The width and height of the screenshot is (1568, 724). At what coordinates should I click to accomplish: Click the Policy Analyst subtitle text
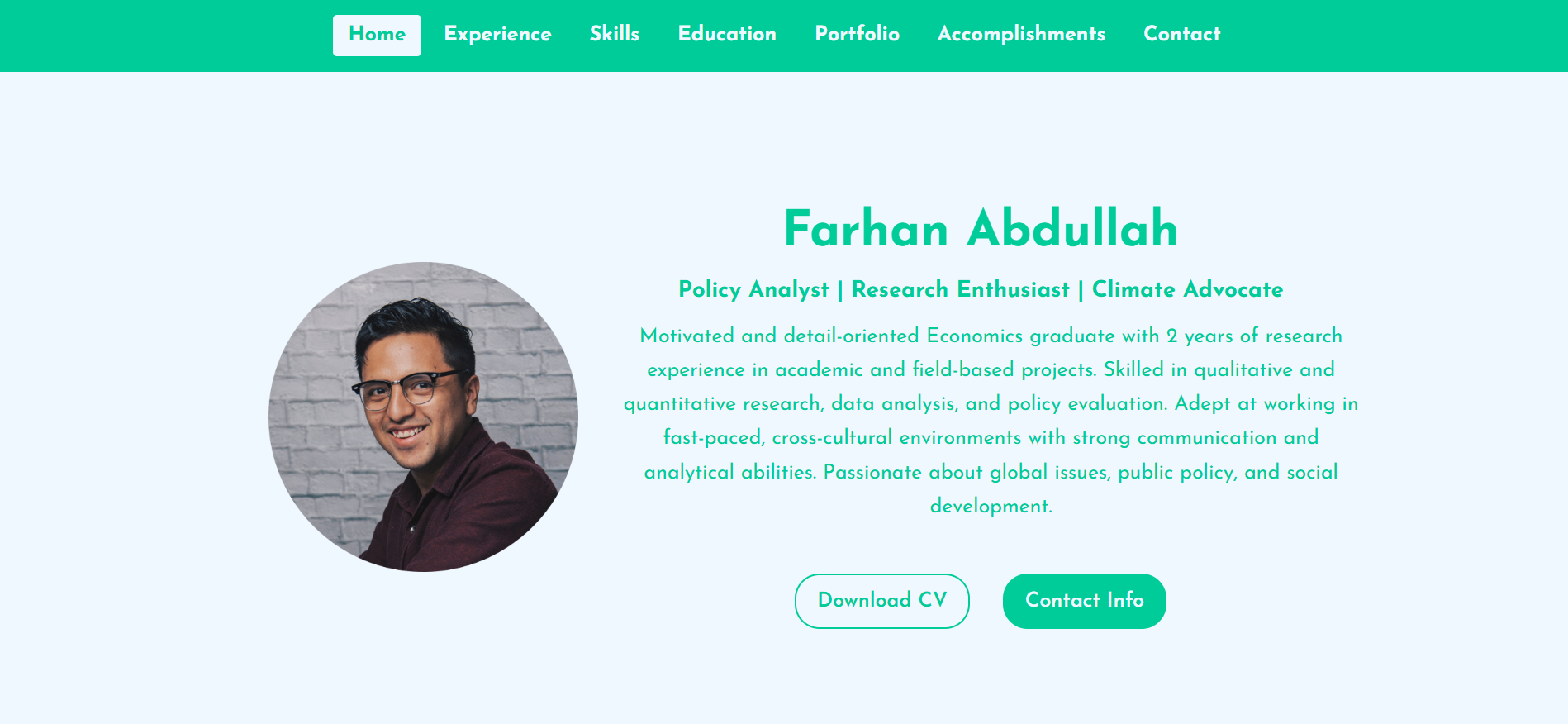(x=753, y=289)
